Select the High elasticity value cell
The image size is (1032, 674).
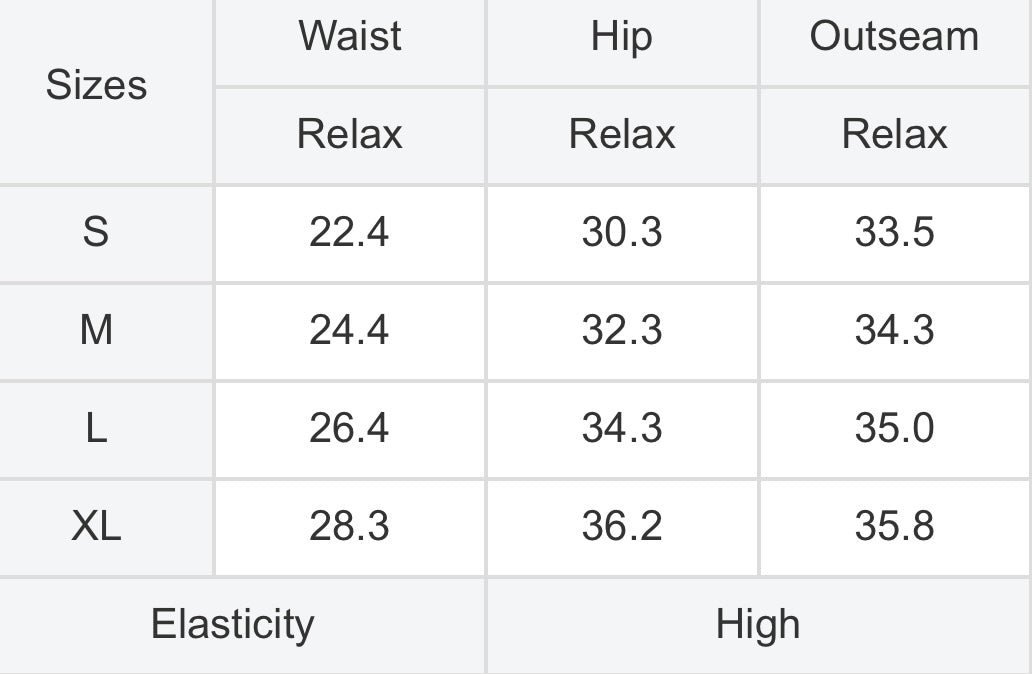click(757, 625)
